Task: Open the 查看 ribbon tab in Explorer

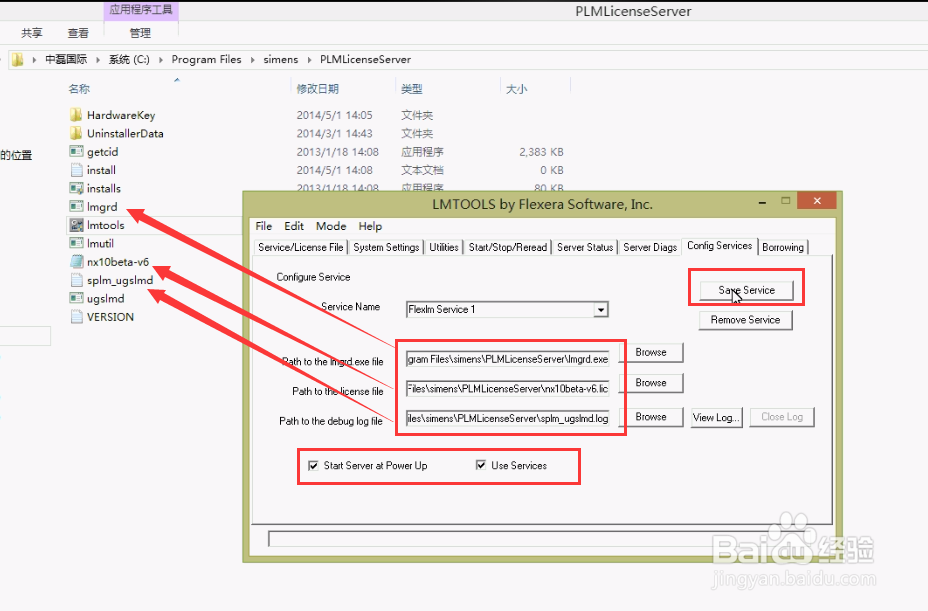Action: [78, 33]
